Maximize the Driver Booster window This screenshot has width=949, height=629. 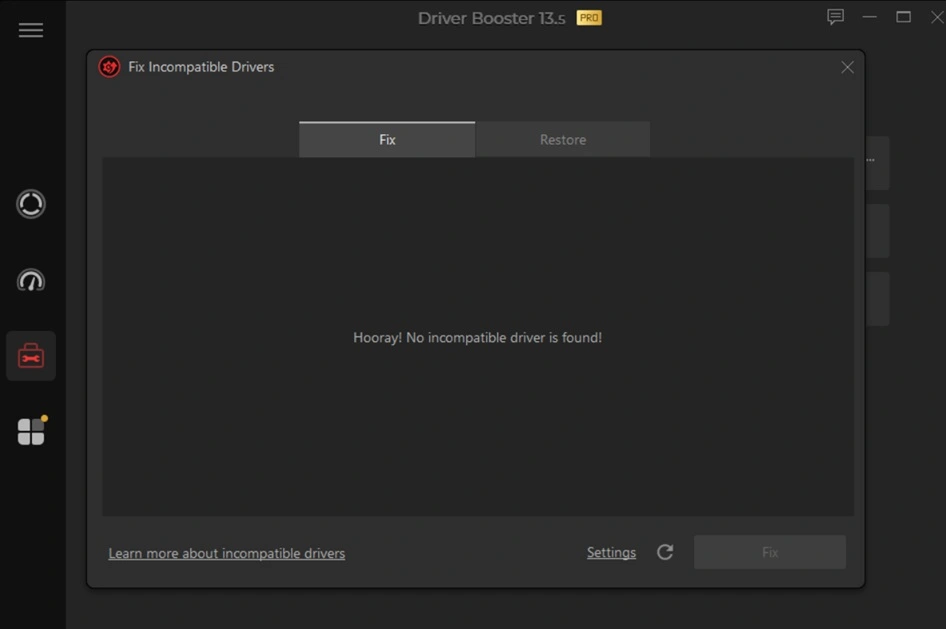pos(904,17)
